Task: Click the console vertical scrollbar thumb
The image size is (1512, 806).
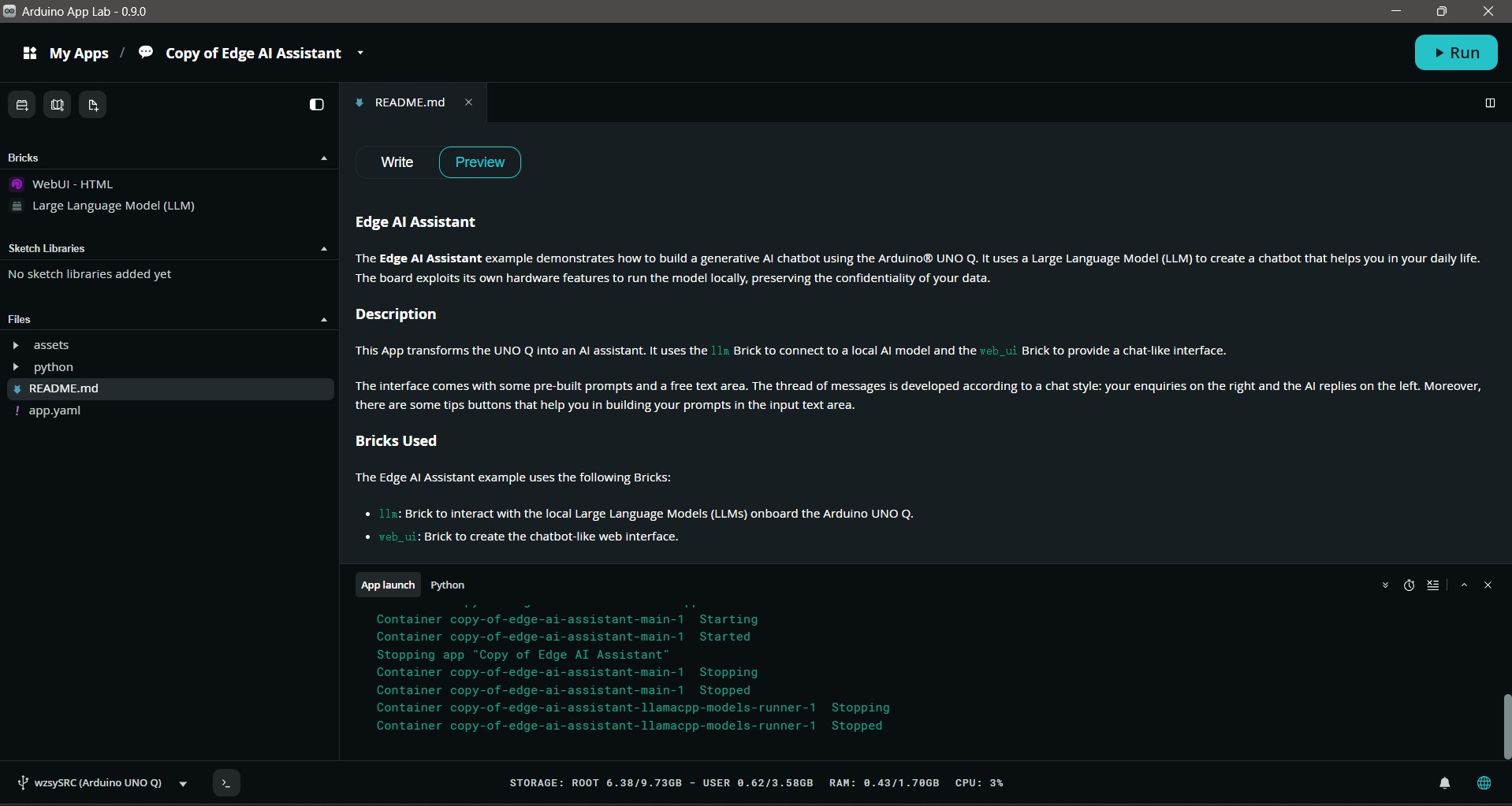Action: (x=1507, y=726)
